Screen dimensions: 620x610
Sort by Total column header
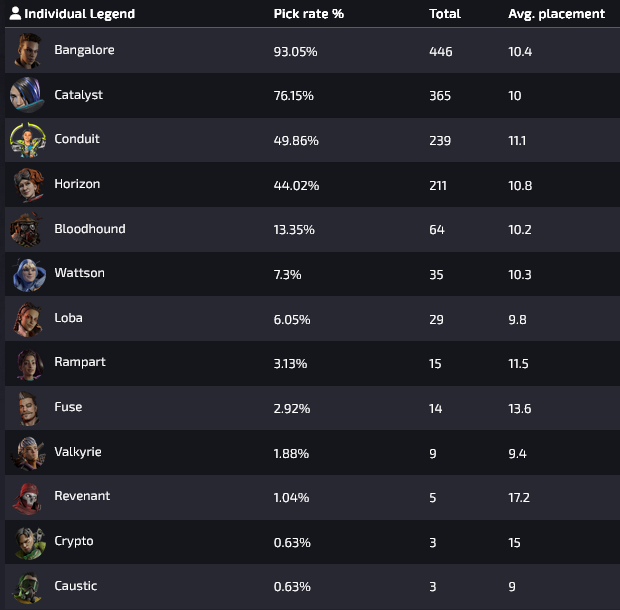click(x=444, y=14)
